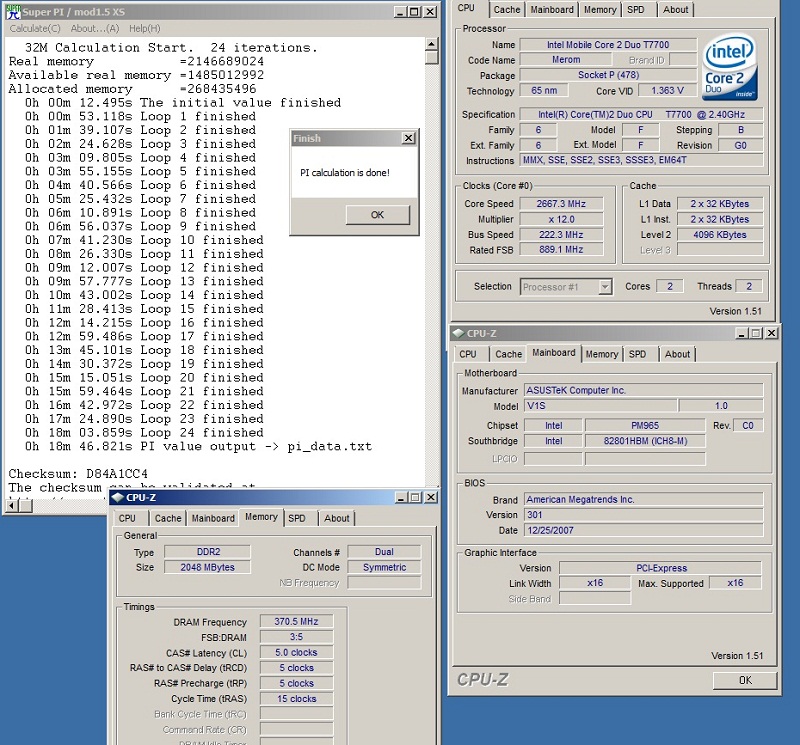Click the CPU-Z icon in Memory window title bar

118,498
